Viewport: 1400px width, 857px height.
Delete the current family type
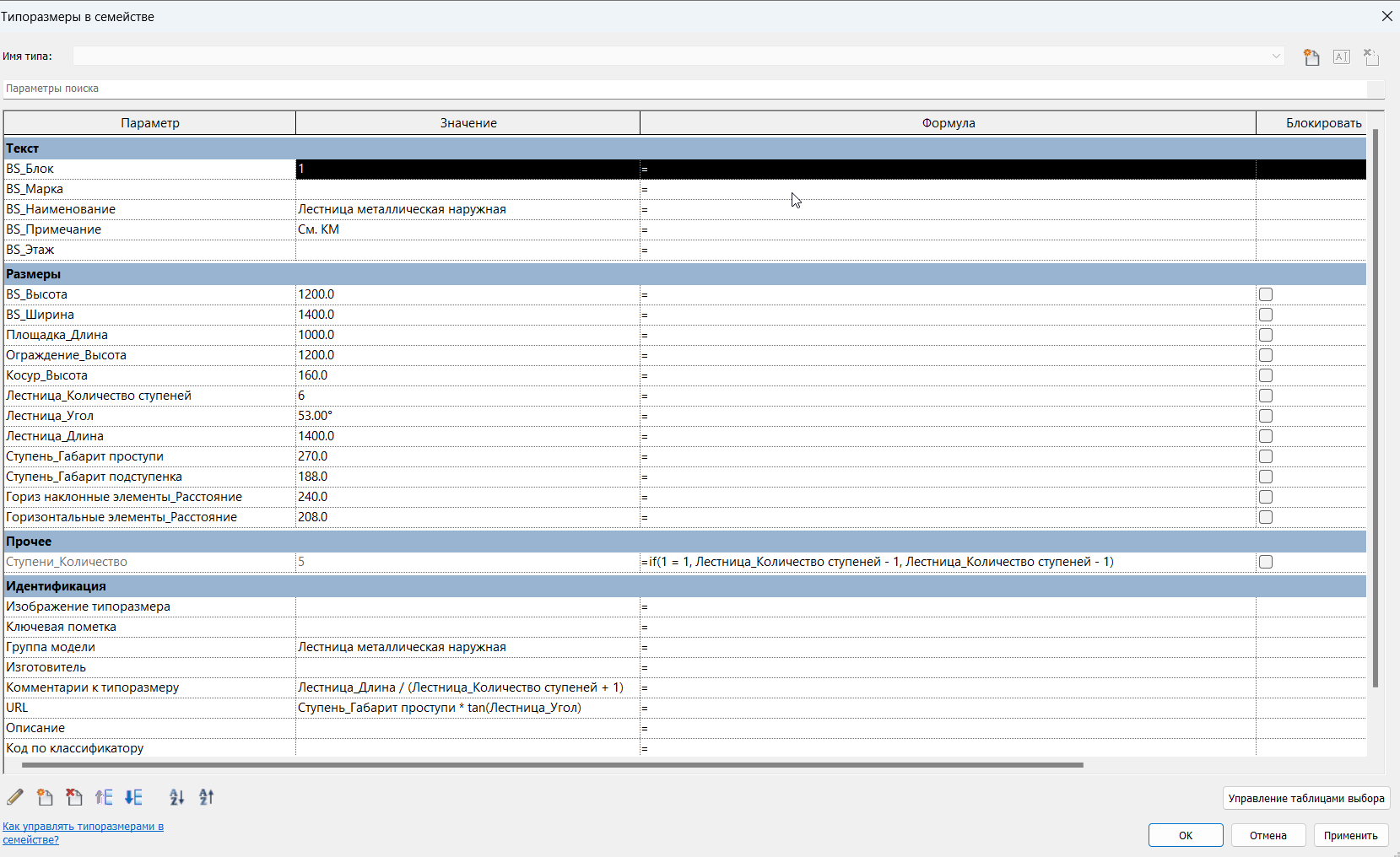[x=1371, y=57]
